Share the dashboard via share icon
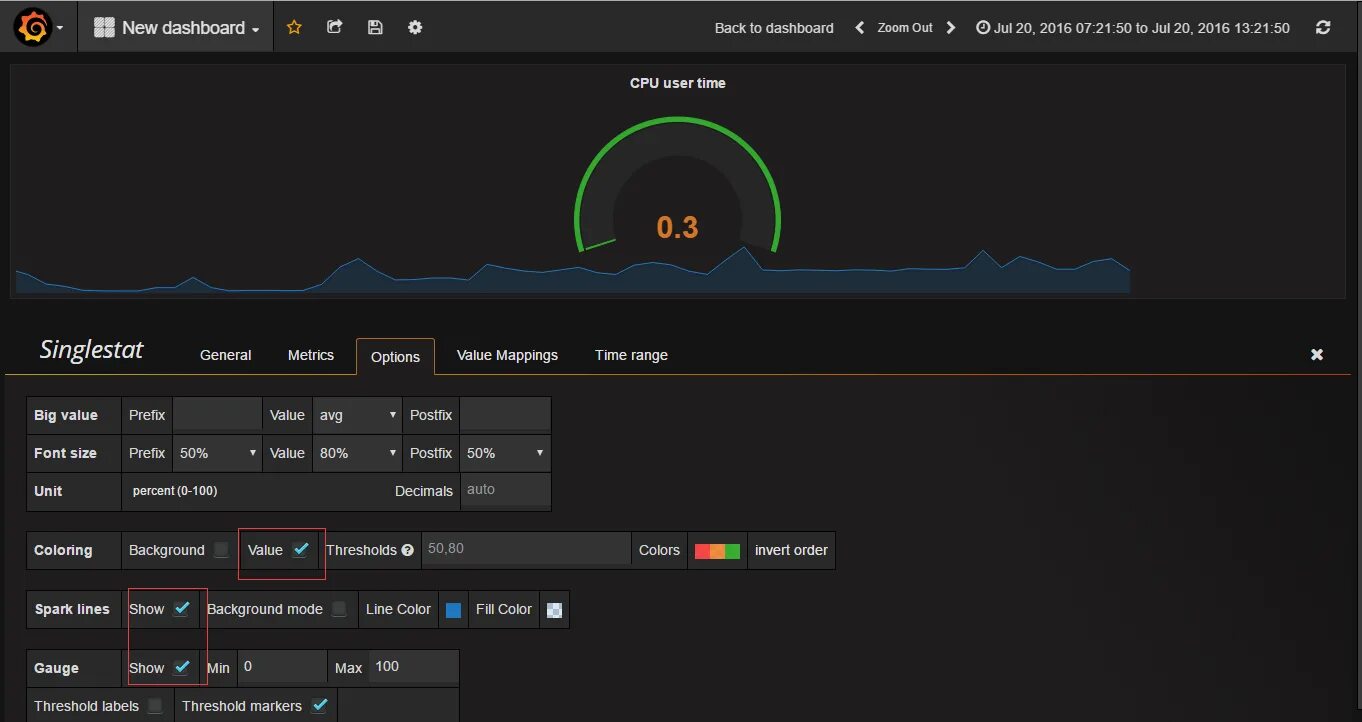Screen dimensions: 1362x722 click(335, 28)
